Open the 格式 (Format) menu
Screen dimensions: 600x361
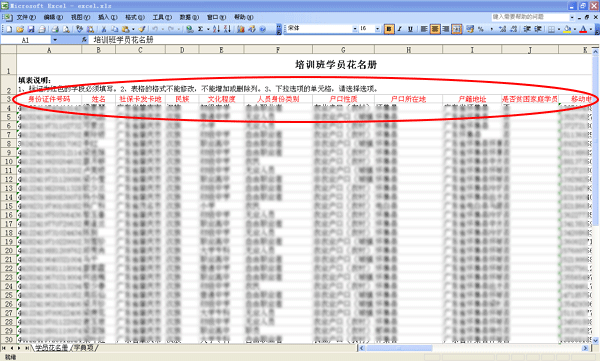coord(135,17)
